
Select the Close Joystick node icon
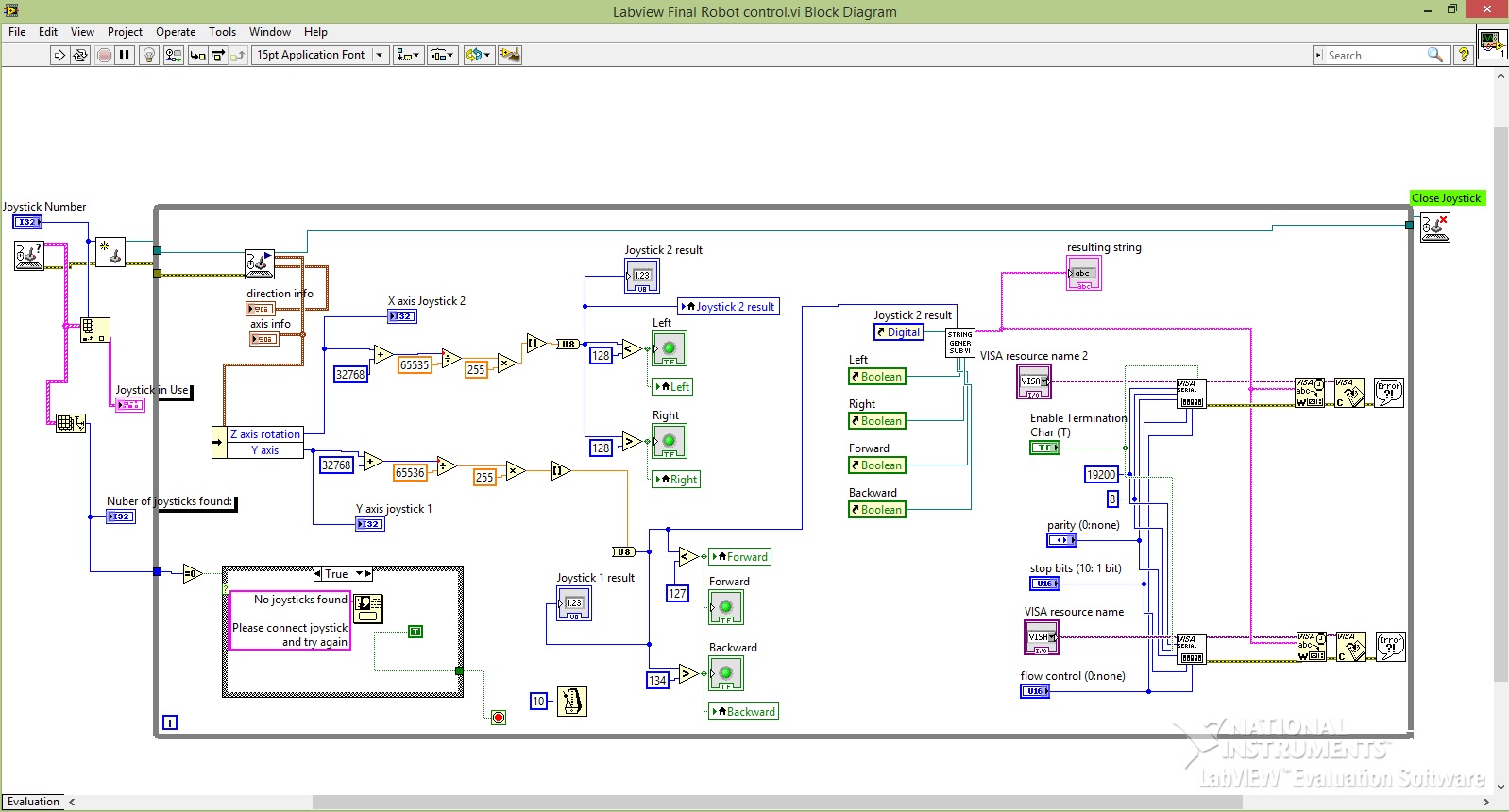[x=1435, y=228]
